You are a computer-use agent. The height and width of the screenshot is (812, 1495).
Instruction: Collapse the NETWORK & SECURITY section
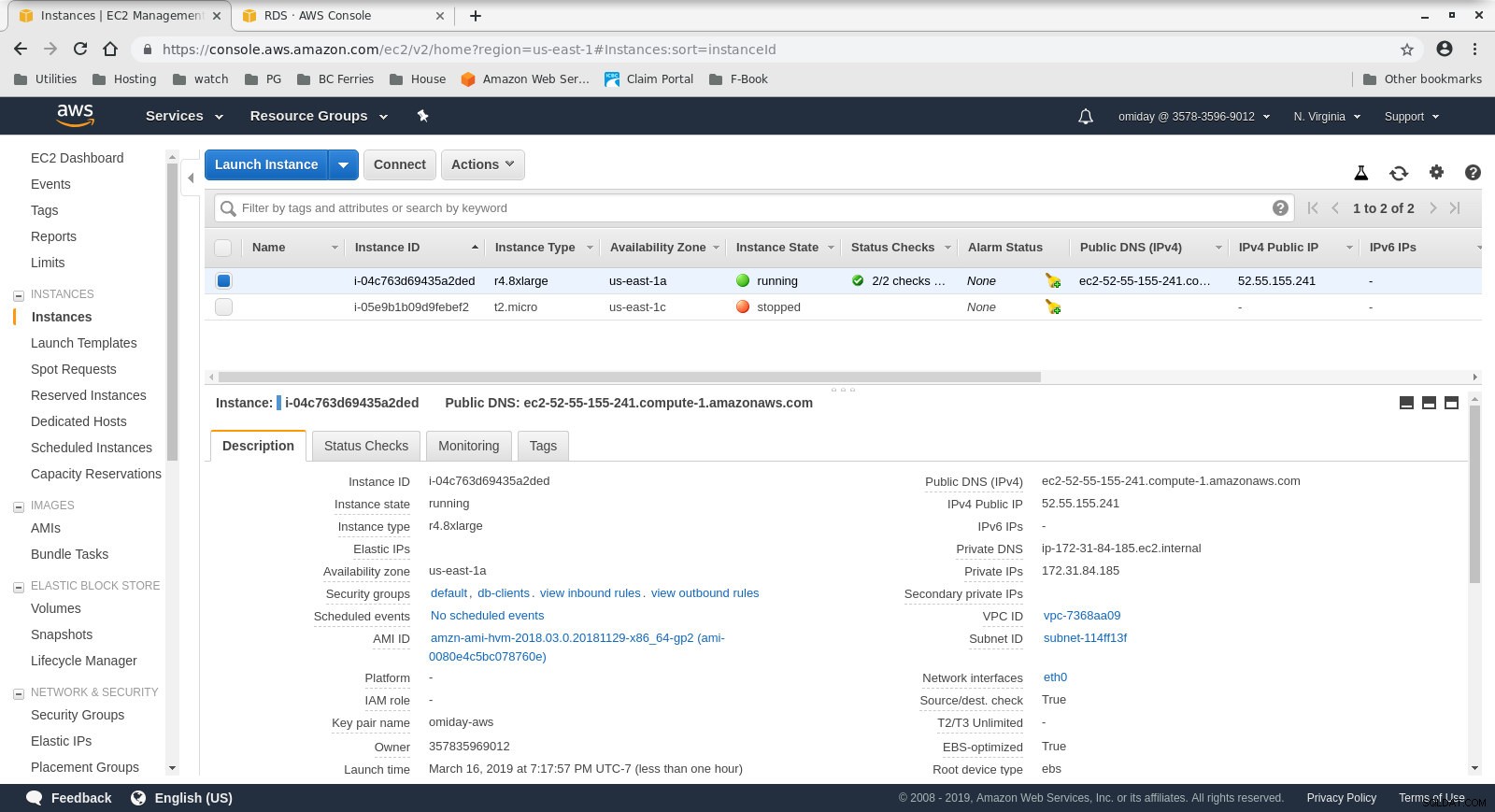tap(18, 693)
